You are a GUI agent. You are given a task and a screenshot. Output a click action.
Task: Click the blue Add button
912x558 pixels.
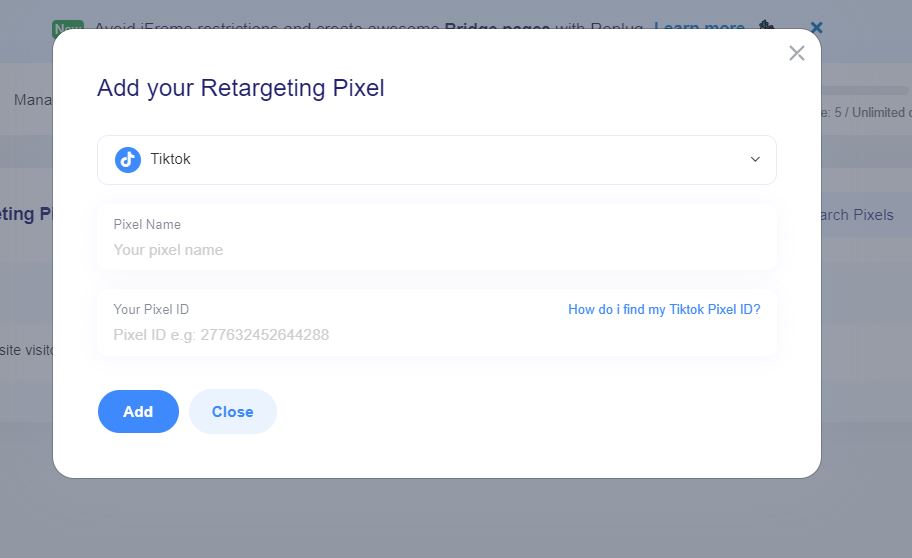[138, 411]
